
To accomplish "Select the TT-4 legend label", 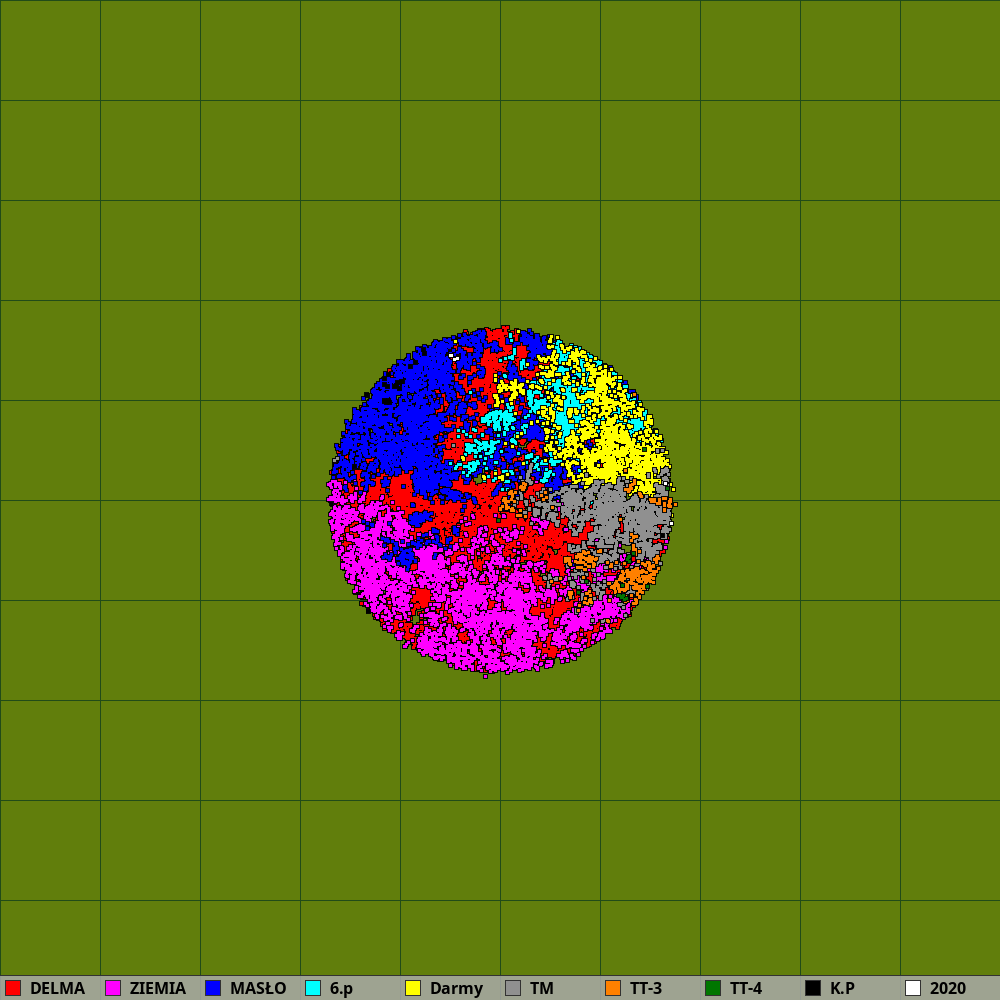I will click(x=746, y=989).
